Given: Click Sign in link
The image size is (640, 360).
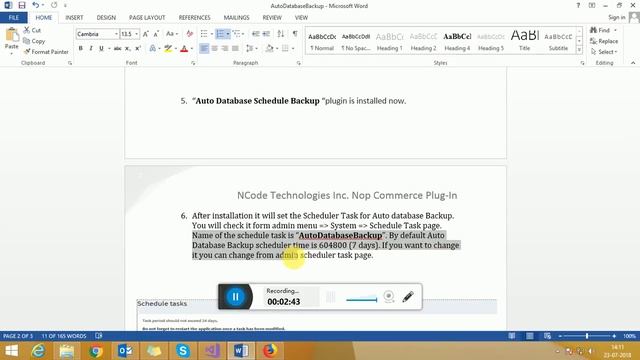Looking at the screenshot, I should [x=616, y=18].
